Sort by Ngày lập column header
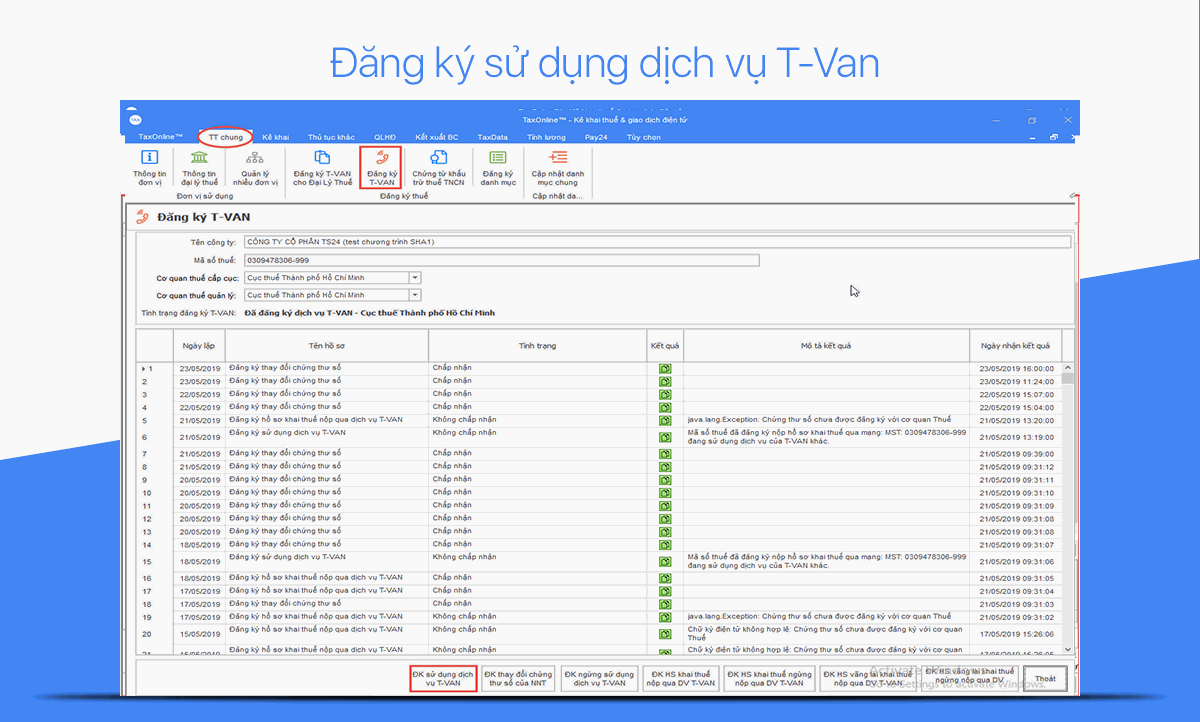The image size is (1200, 722). click(x=198, y=346)
